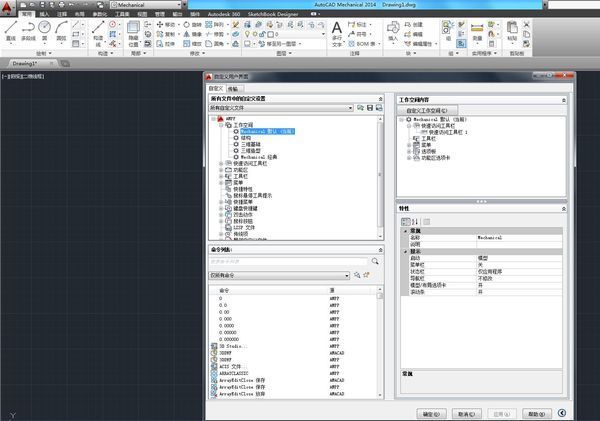
Task: Click the command search input field
Action: [288, 261]
